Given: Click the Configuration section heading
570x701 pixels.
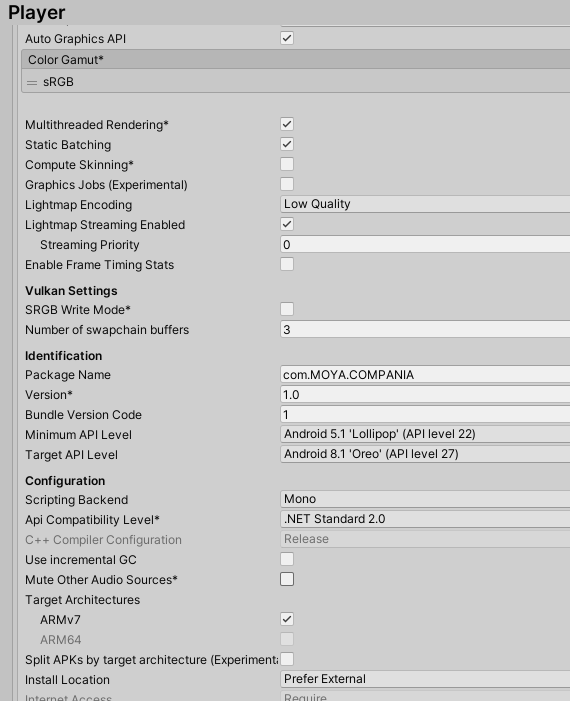Looking at the screenshot, I should point(65,481).
